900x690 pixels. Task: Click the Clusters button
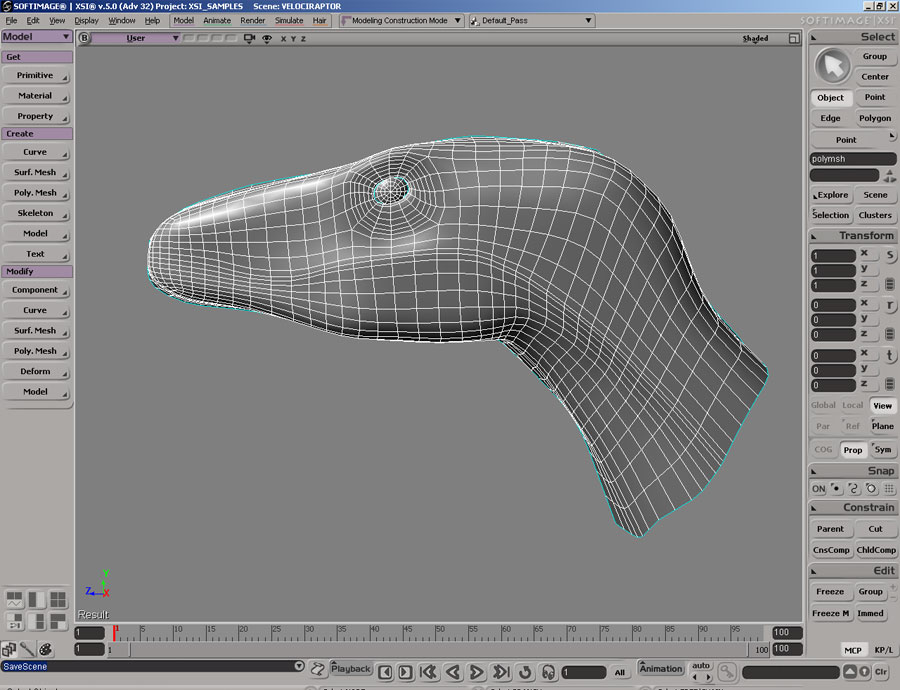coord(875,215)
